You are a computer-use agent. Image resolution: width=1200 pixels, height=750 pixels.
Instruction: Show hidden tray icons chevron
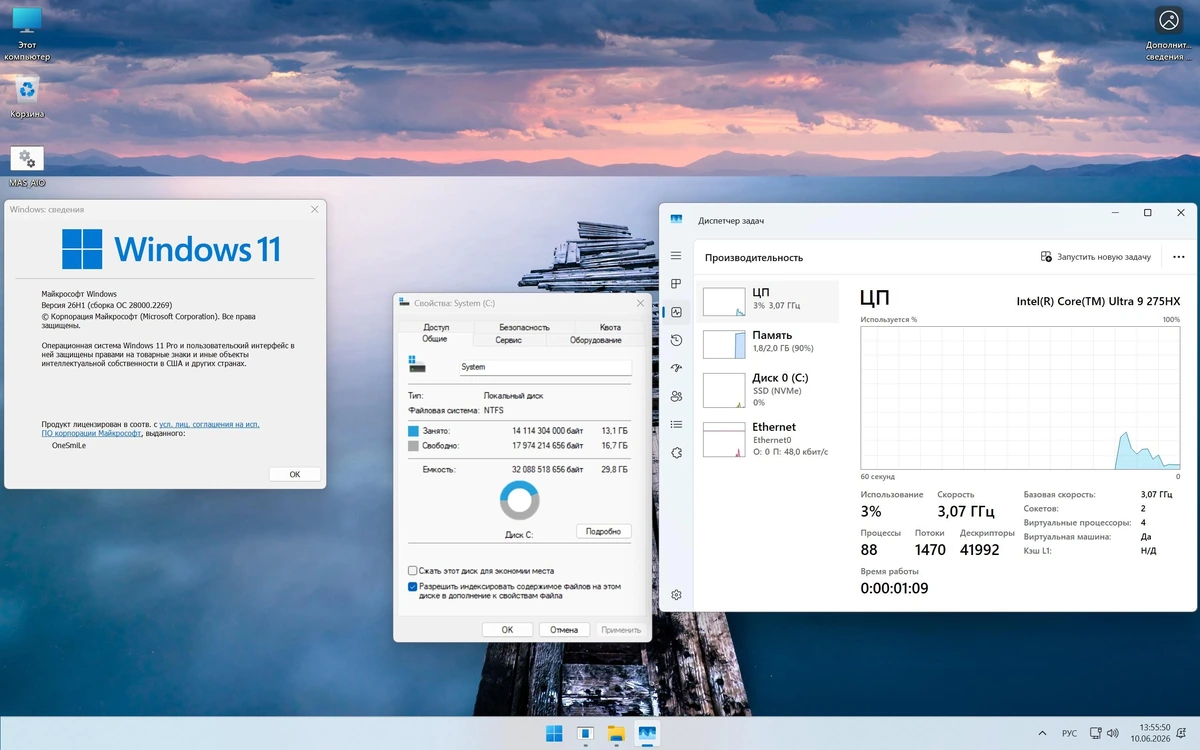(1044, 733)
